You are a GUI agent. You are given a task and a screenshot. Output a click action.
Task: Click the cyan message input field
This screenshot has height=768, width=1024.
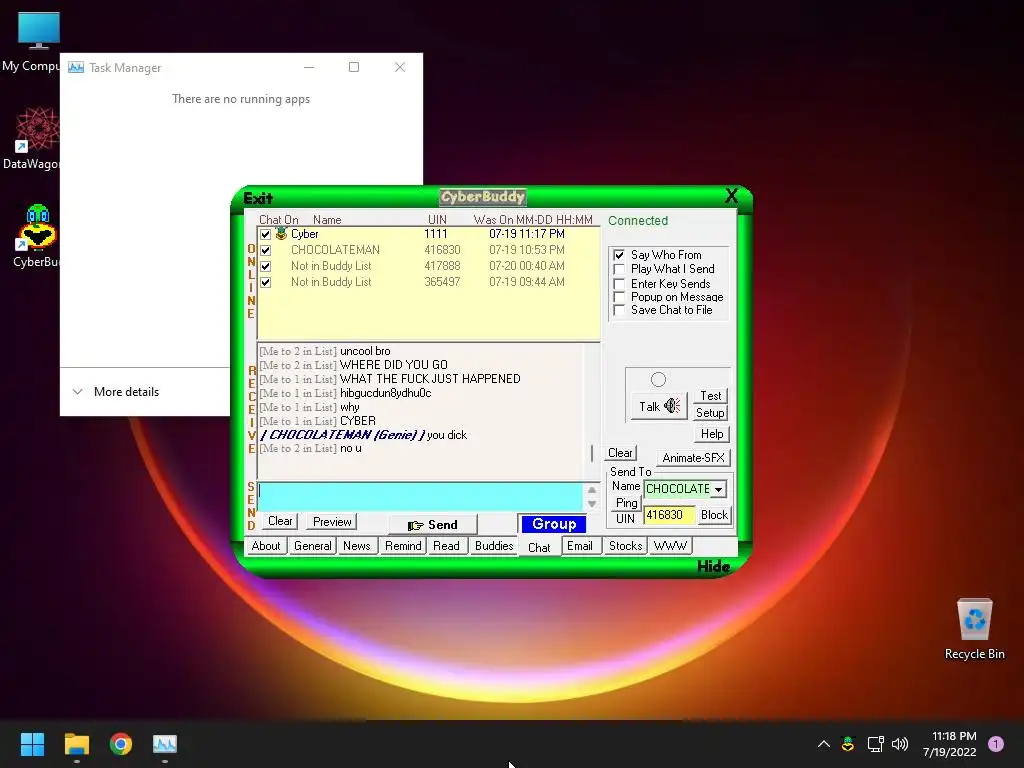pos(420,496)
